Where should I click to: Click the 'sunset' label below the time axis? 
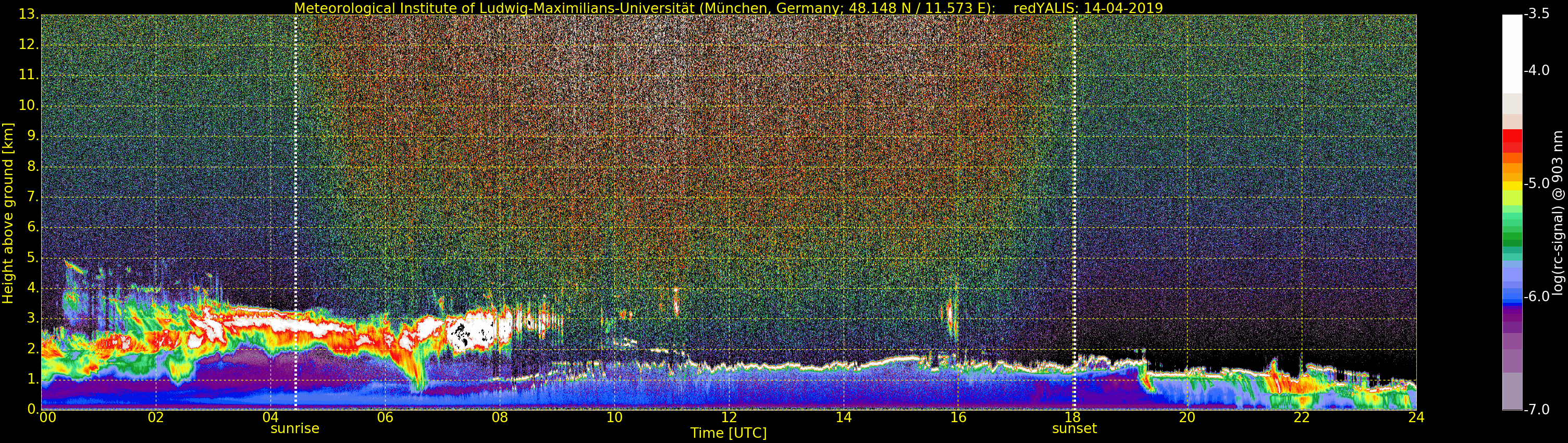point(1075,428)
